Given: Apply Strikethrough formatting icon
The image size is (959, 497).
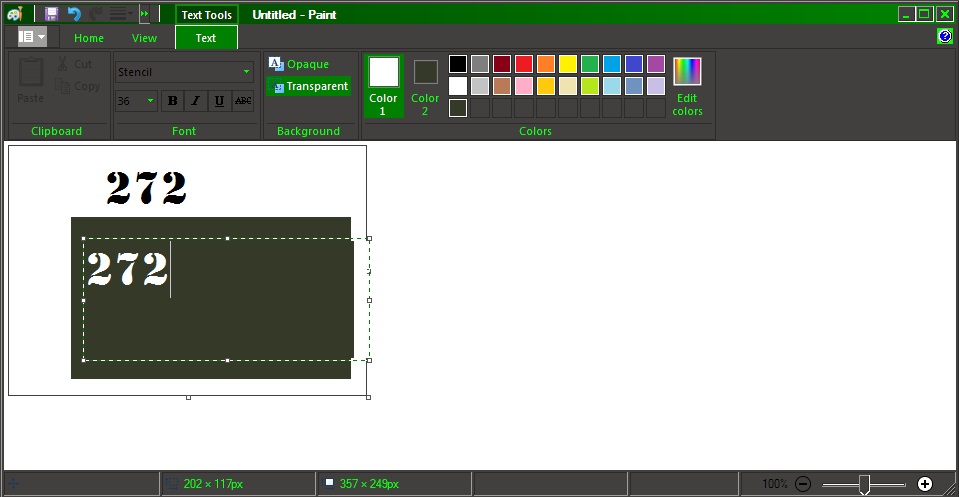Looking at the screenshot, I should (243, 101).
